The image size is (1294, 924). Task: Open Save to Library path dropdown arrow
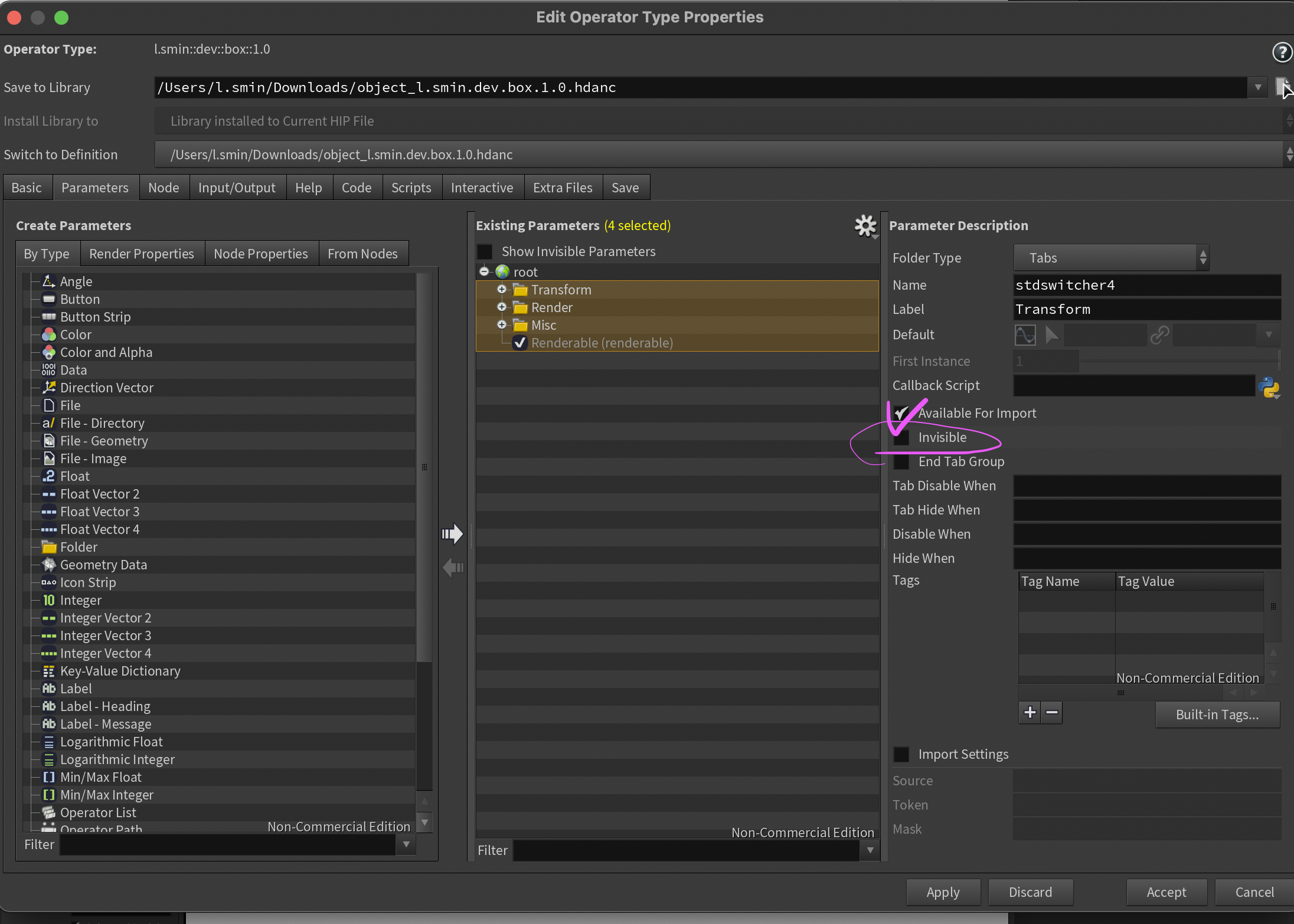coord(1258,87)
